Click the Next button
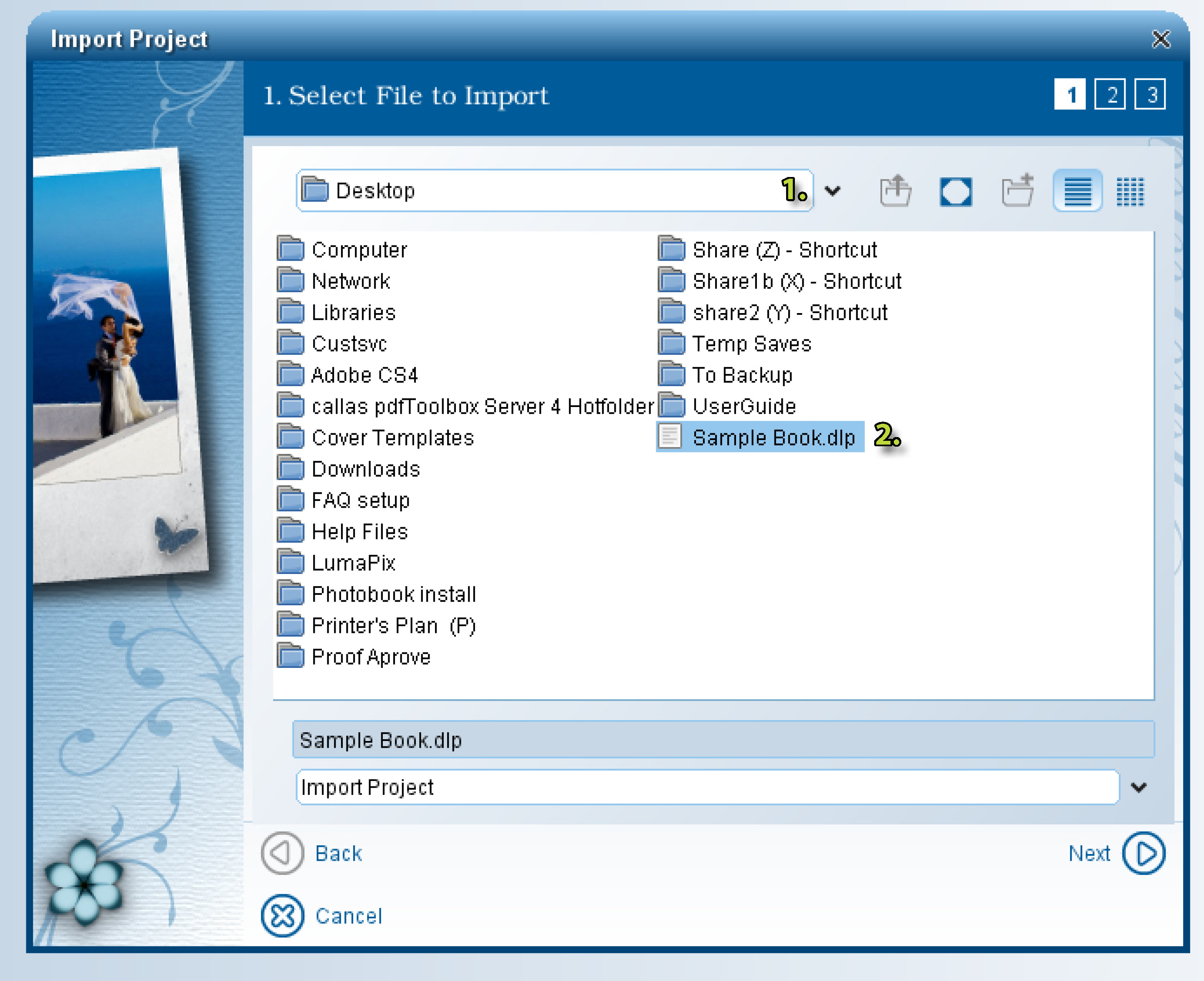The image size is (1204, 981). pyautogui.click(x=1117, y=853)
